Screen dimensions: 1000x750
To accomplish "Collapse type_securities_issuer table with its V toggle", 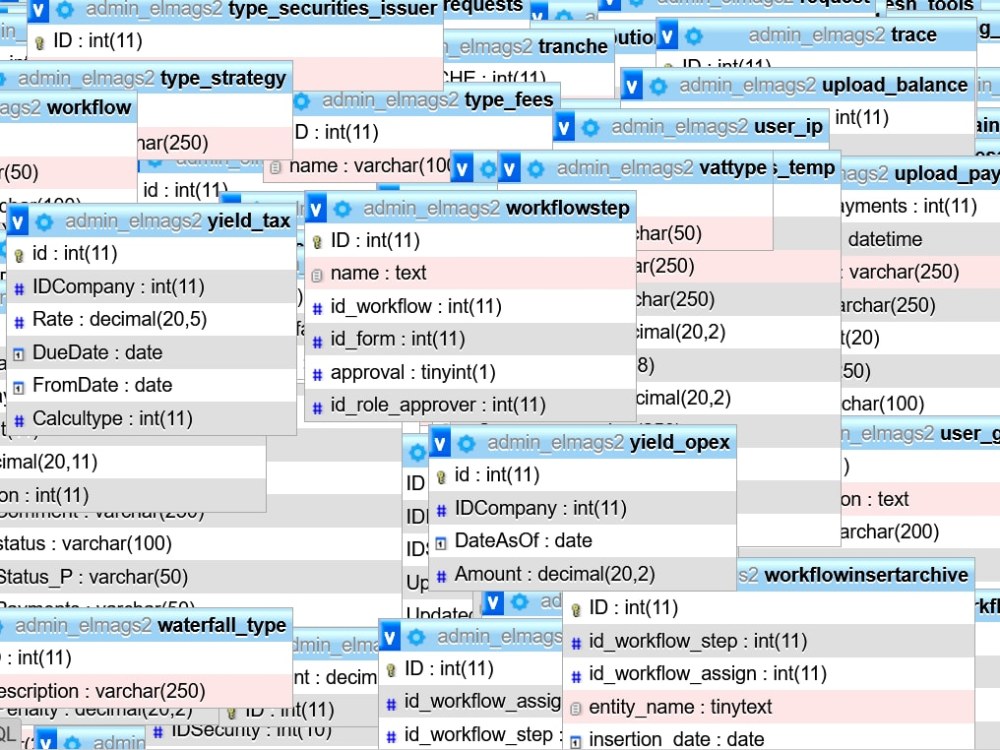I will (38, 10).
